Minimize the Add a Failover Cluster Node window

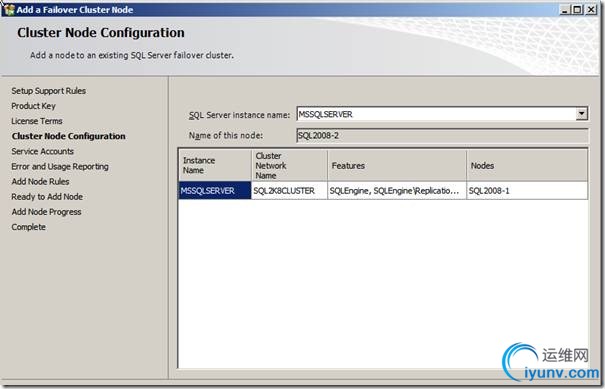point(565,9)
